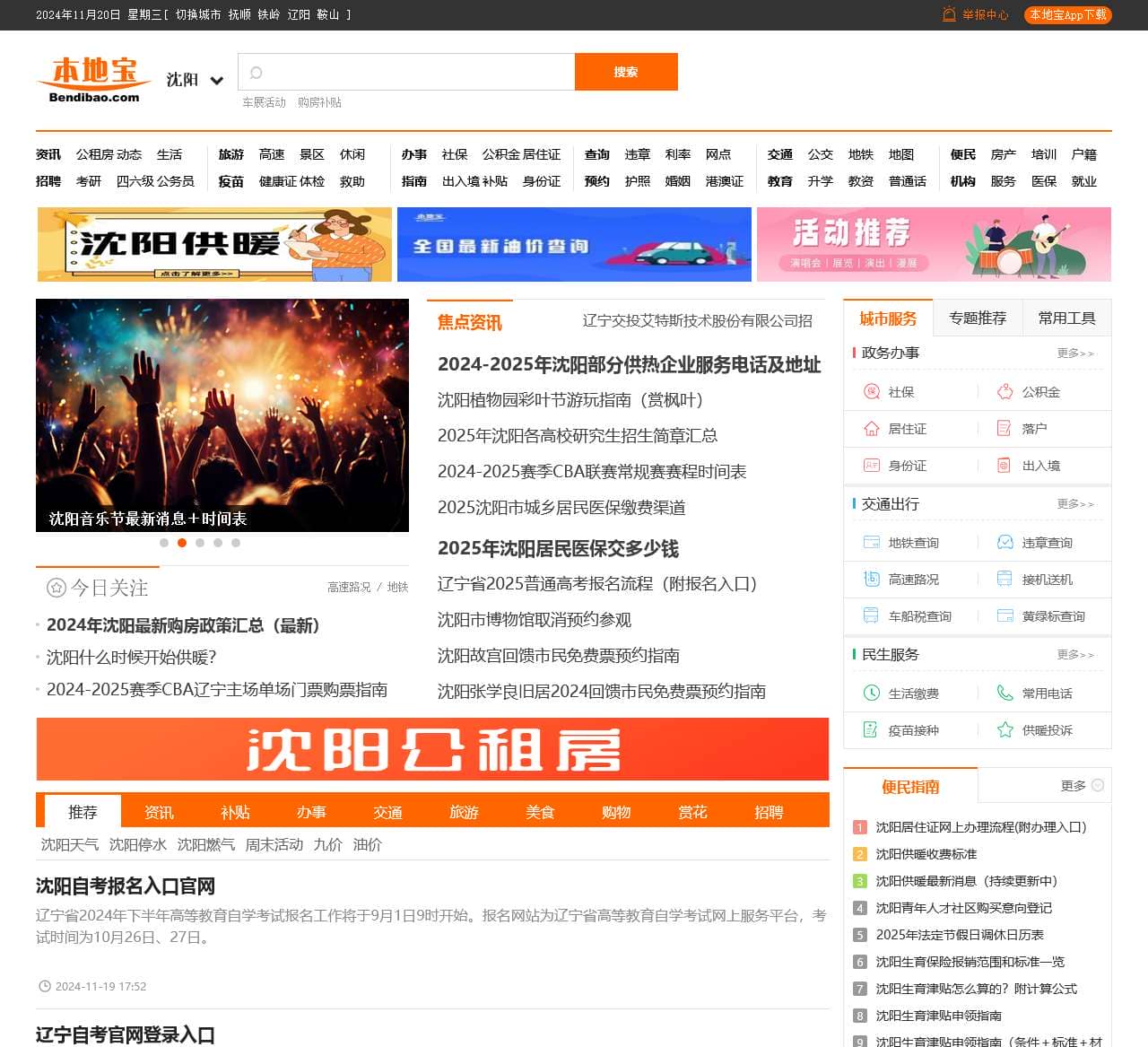Screen dimensions: 1148x1047
Task: Click the 社保 icon in 政务办事
Action: coord(871,392)
